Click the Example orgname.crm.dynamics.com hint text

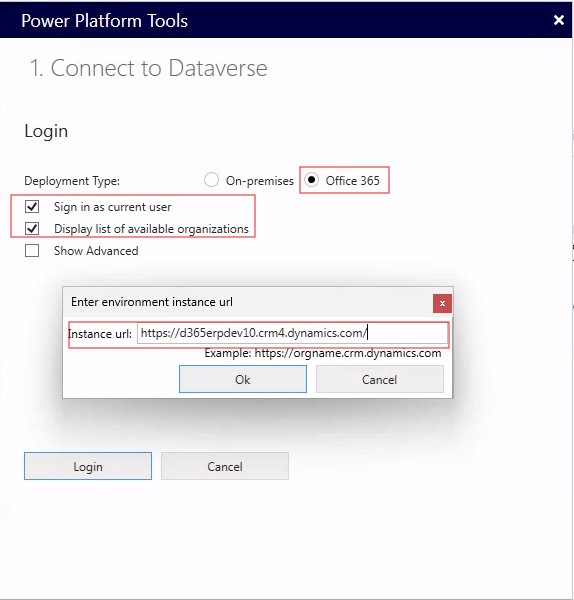323,353
